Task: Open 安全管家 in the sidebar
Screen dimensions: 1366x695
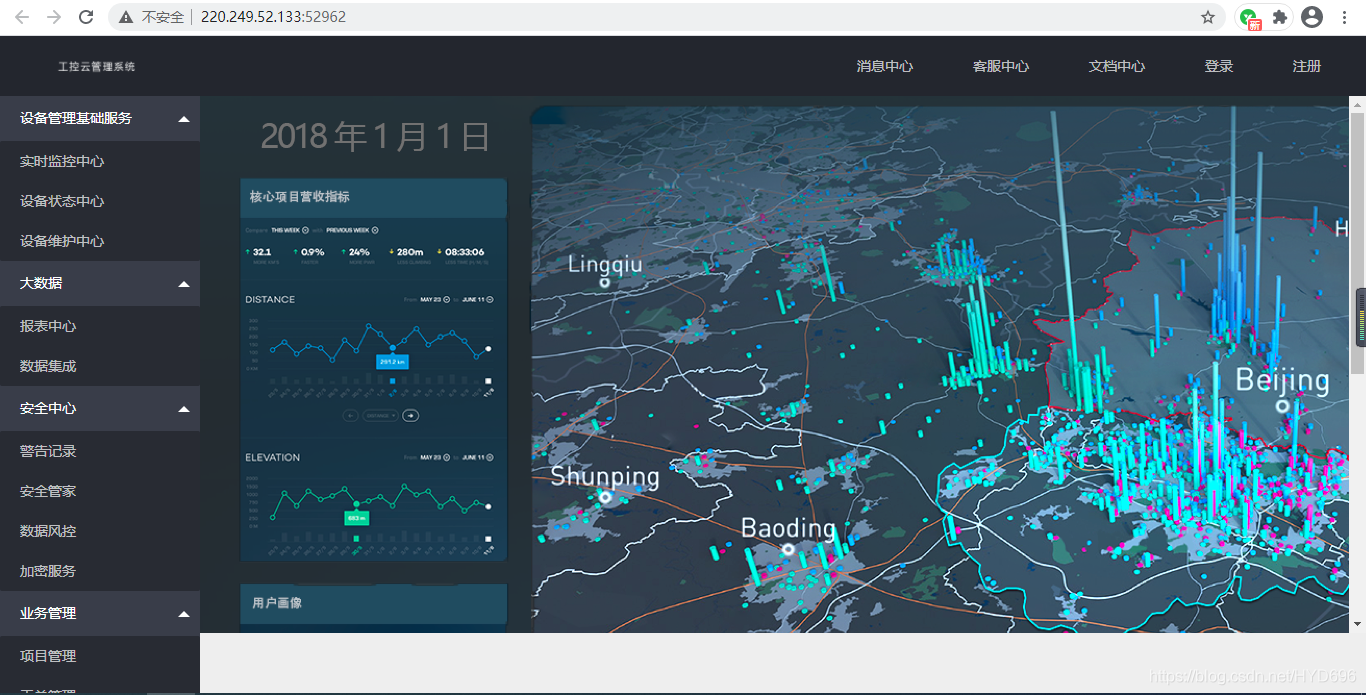Action: (x=48, y=491)
